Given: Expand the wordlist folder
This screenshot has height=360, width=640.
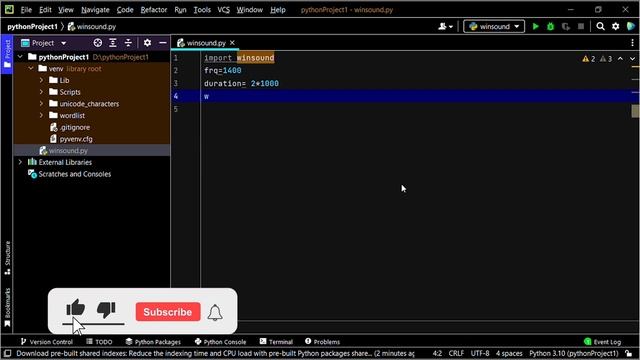Looking at the screenshot, I should pyautogui.click(x=41, y=116).
